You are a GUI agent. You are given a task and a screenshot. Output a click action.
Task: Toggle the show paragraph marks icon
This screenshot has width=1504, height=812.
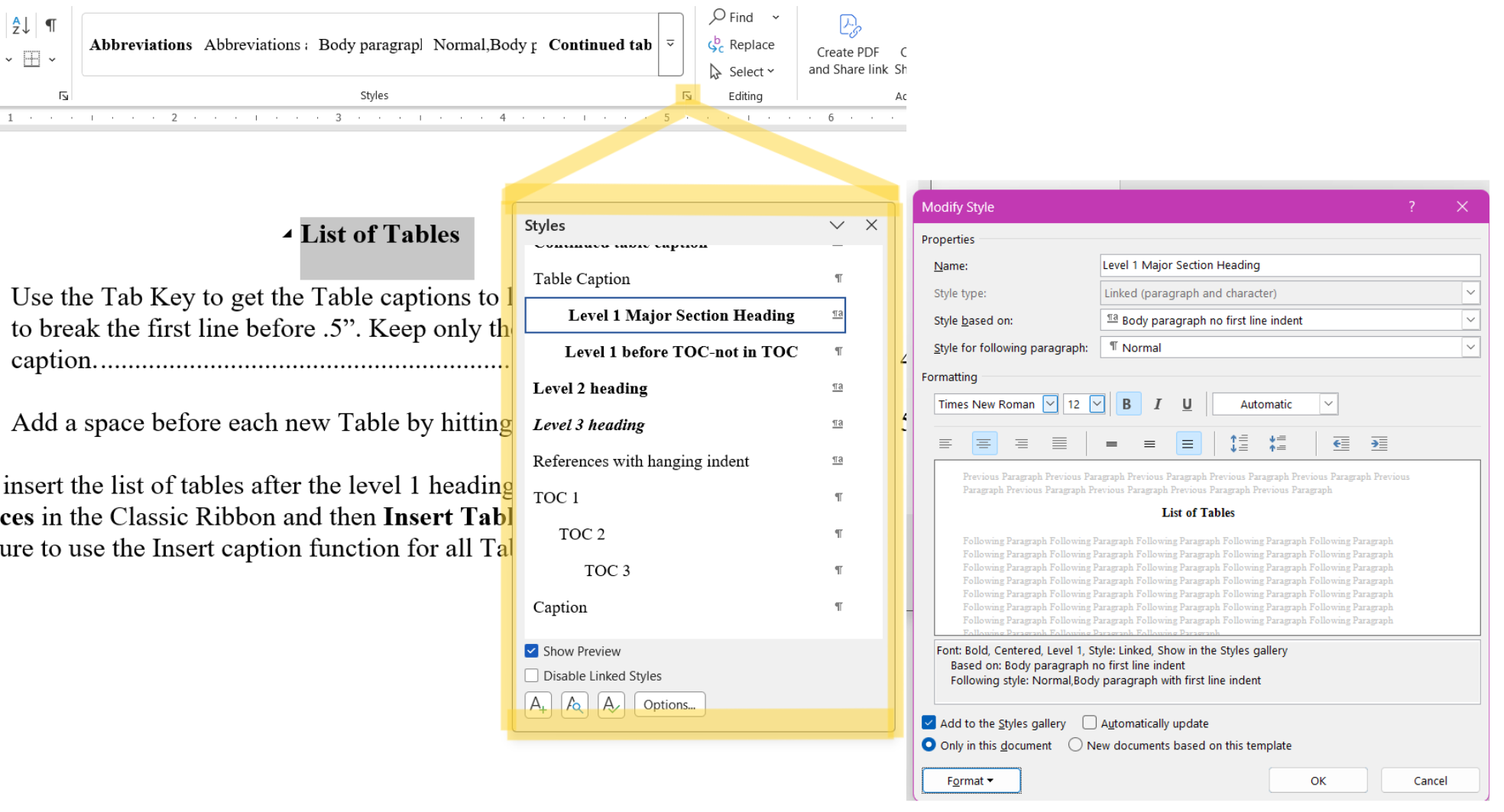[x=50, y=24]
